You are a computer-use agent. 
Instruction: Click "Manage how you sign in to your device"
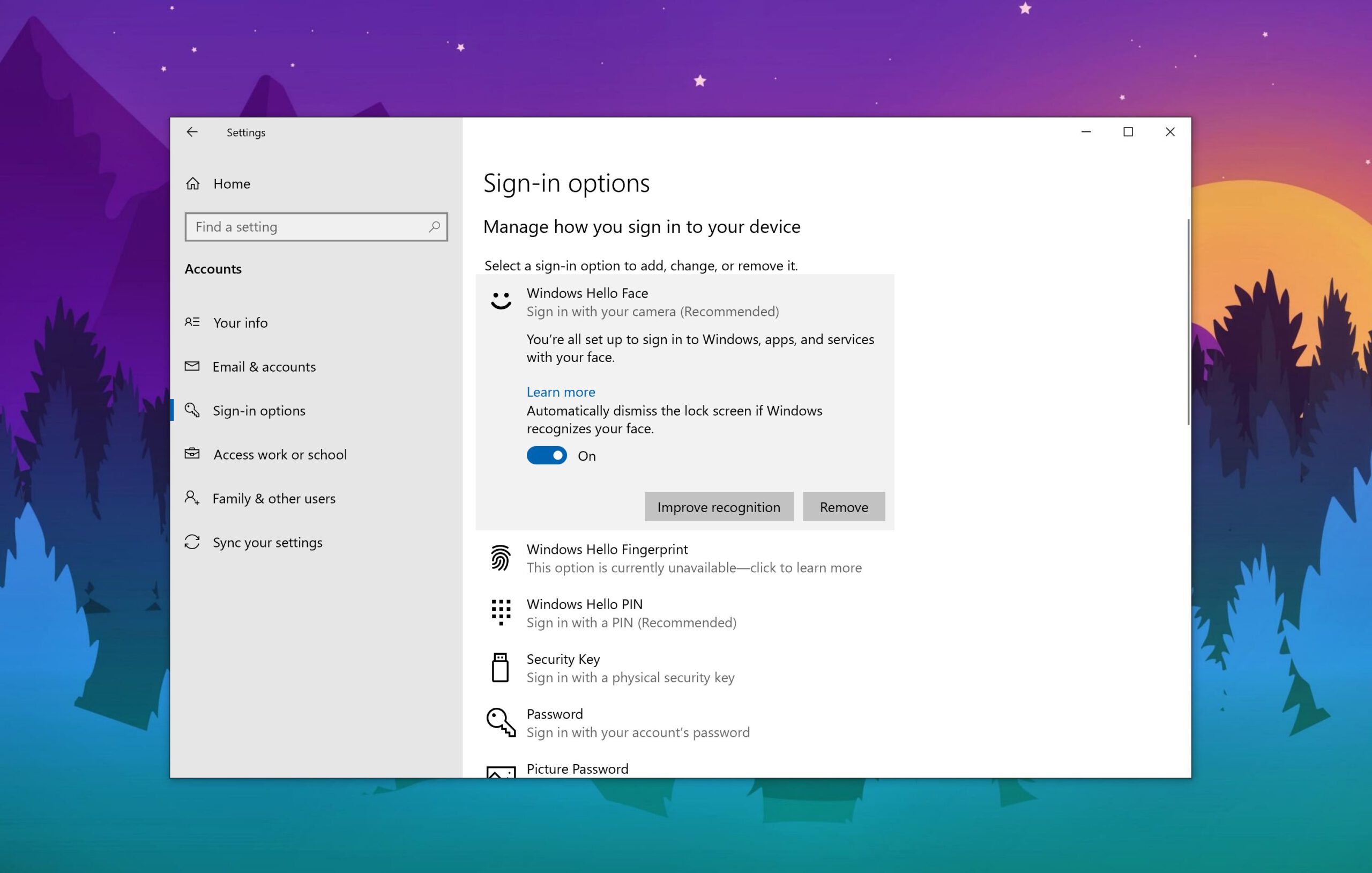(642, 226)
